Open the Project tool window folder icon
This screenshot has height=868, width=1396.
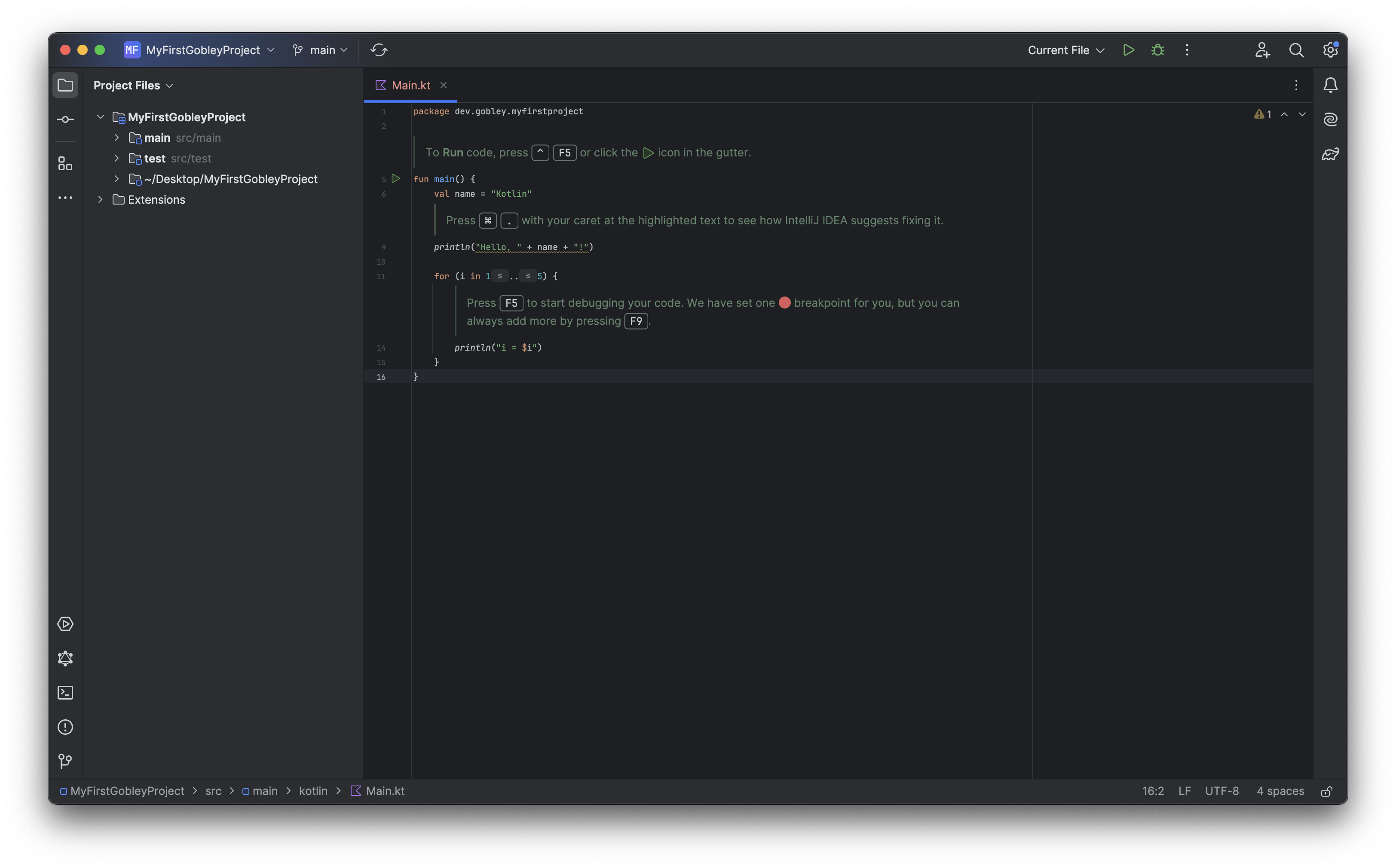[65, 85]
